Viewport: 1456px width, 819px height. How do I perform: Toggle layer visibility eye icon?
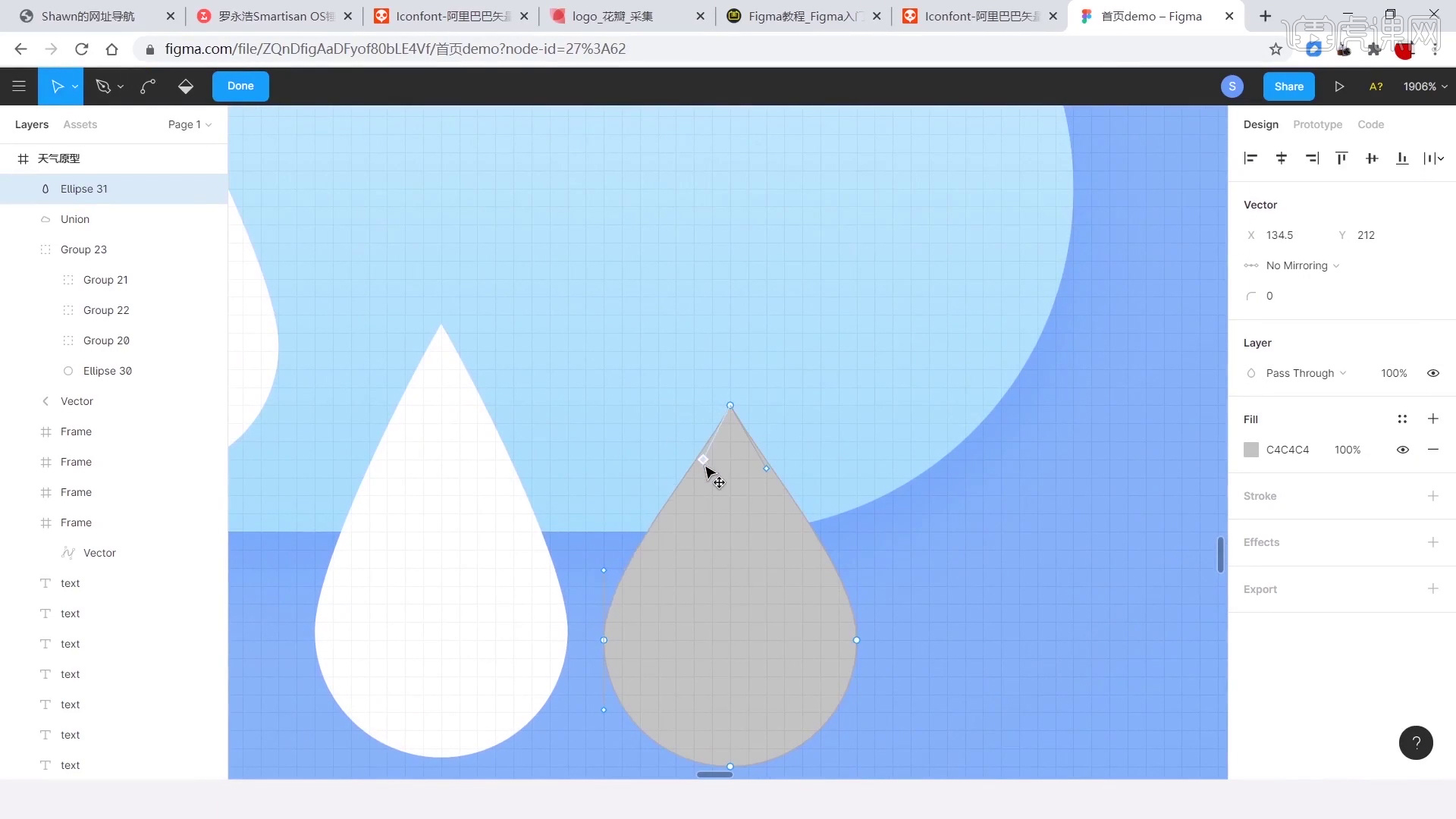tap(1432, 372)
